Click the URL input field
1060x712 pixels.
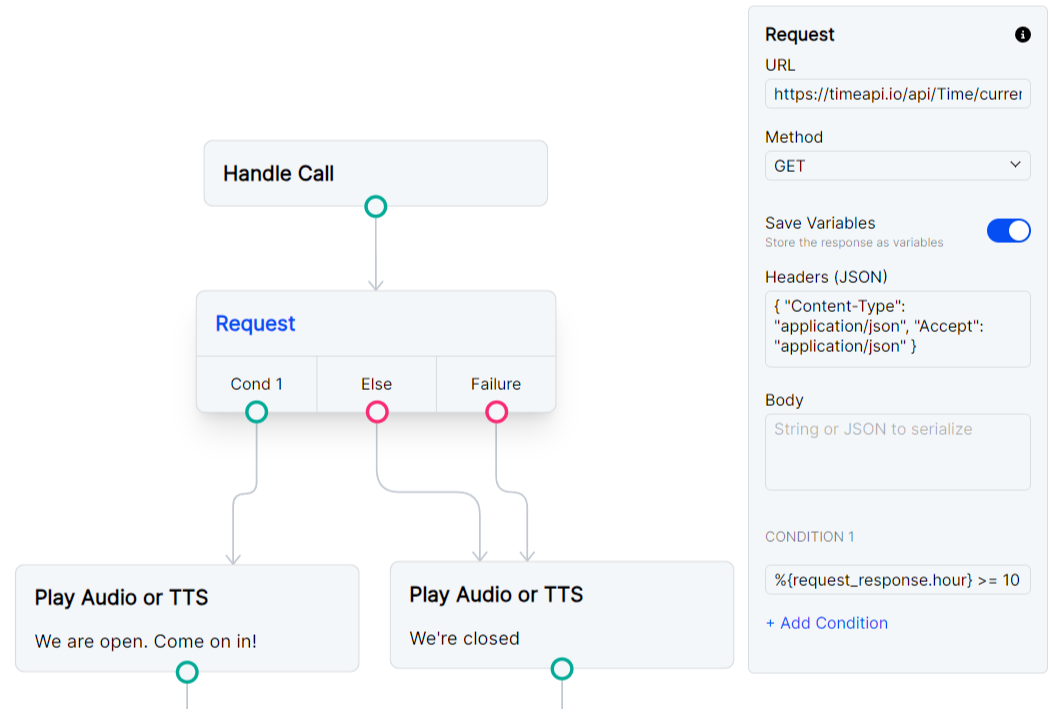[897, 94]
